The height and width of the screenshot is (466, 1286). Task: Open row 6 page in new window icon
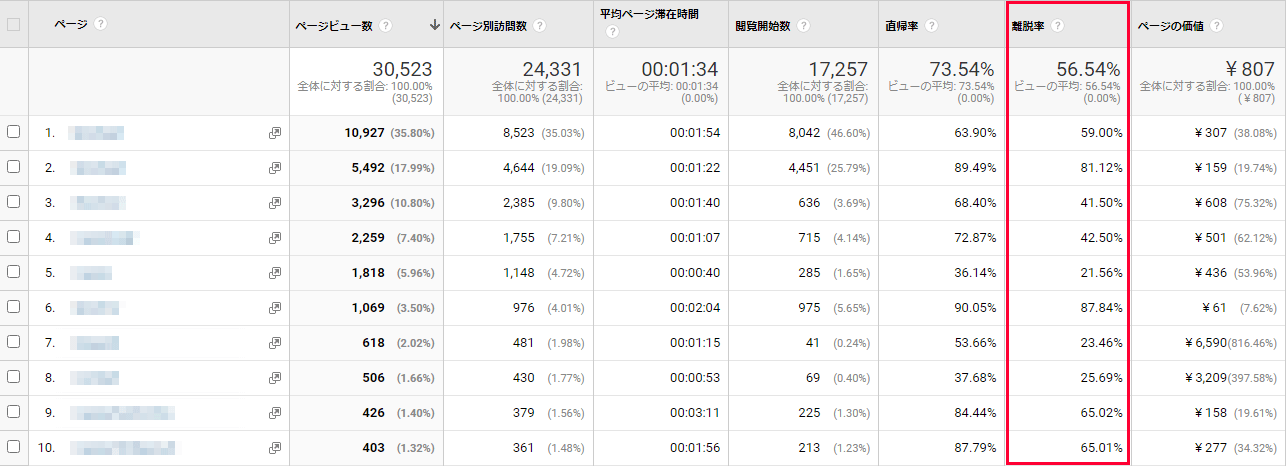[275, 308]
